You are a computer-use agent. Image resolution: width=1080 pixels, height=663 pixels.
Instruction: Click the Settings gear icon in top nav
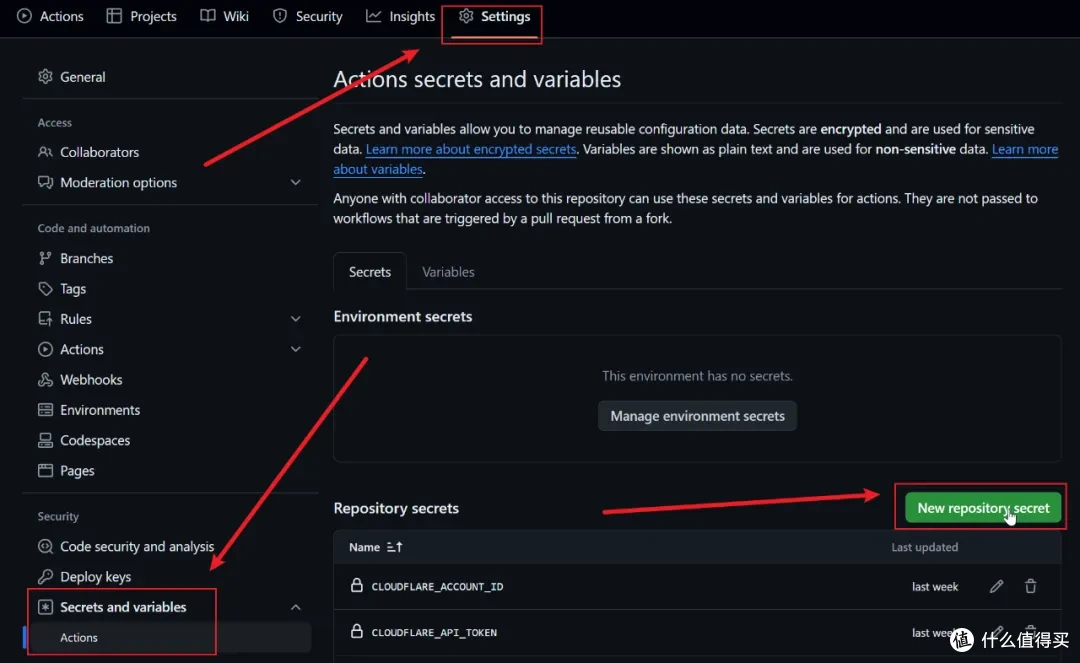(466, 16)
